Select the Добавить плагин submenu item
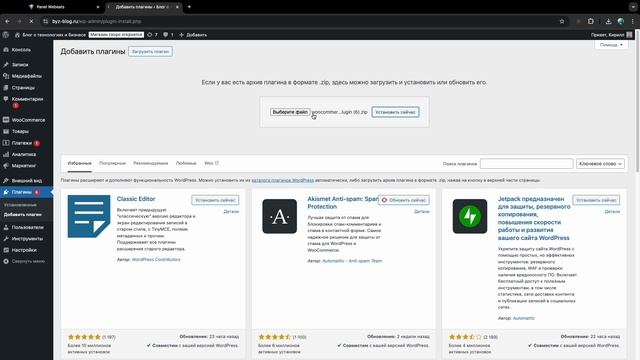 click(x=22, y=214)
